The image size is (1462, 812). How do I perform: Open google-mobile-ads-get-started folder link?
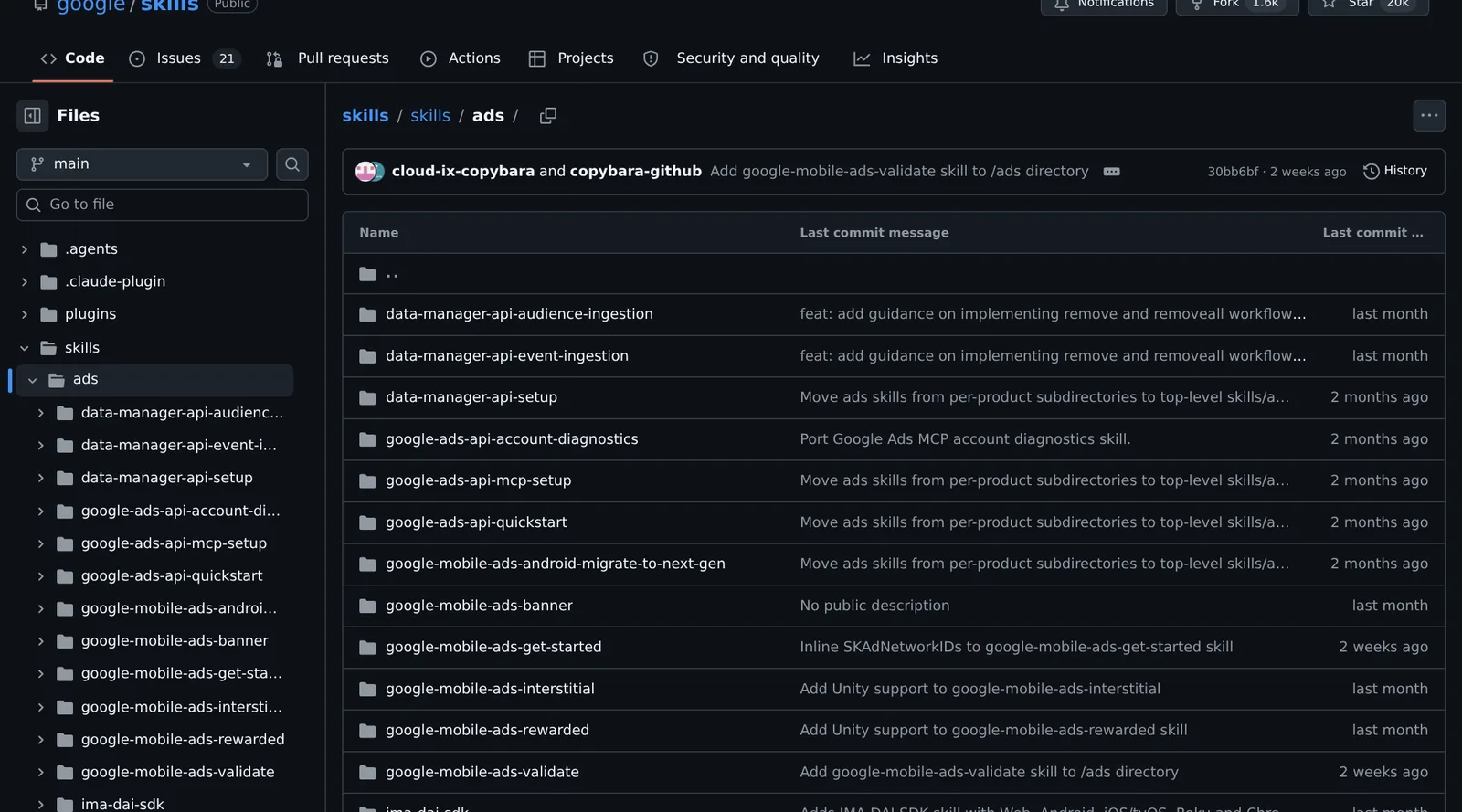tap(493, 648)
